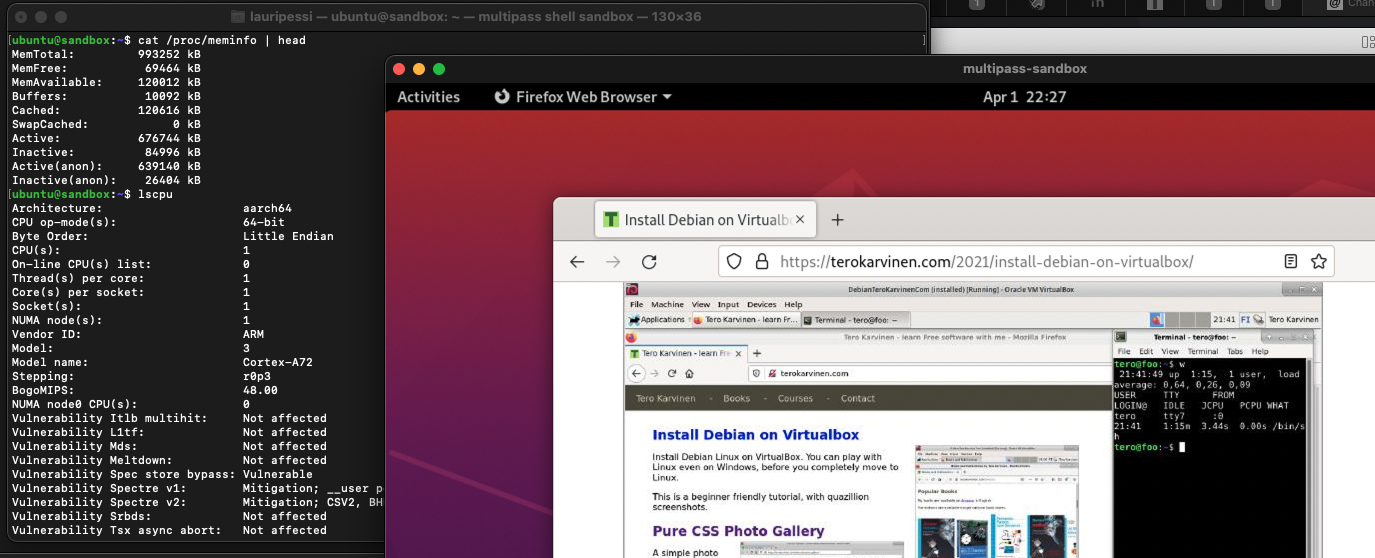1375x558 pixels.
Task: Click the 21:41 panel clock in screenshot
Action: (x=1224, y=320)
